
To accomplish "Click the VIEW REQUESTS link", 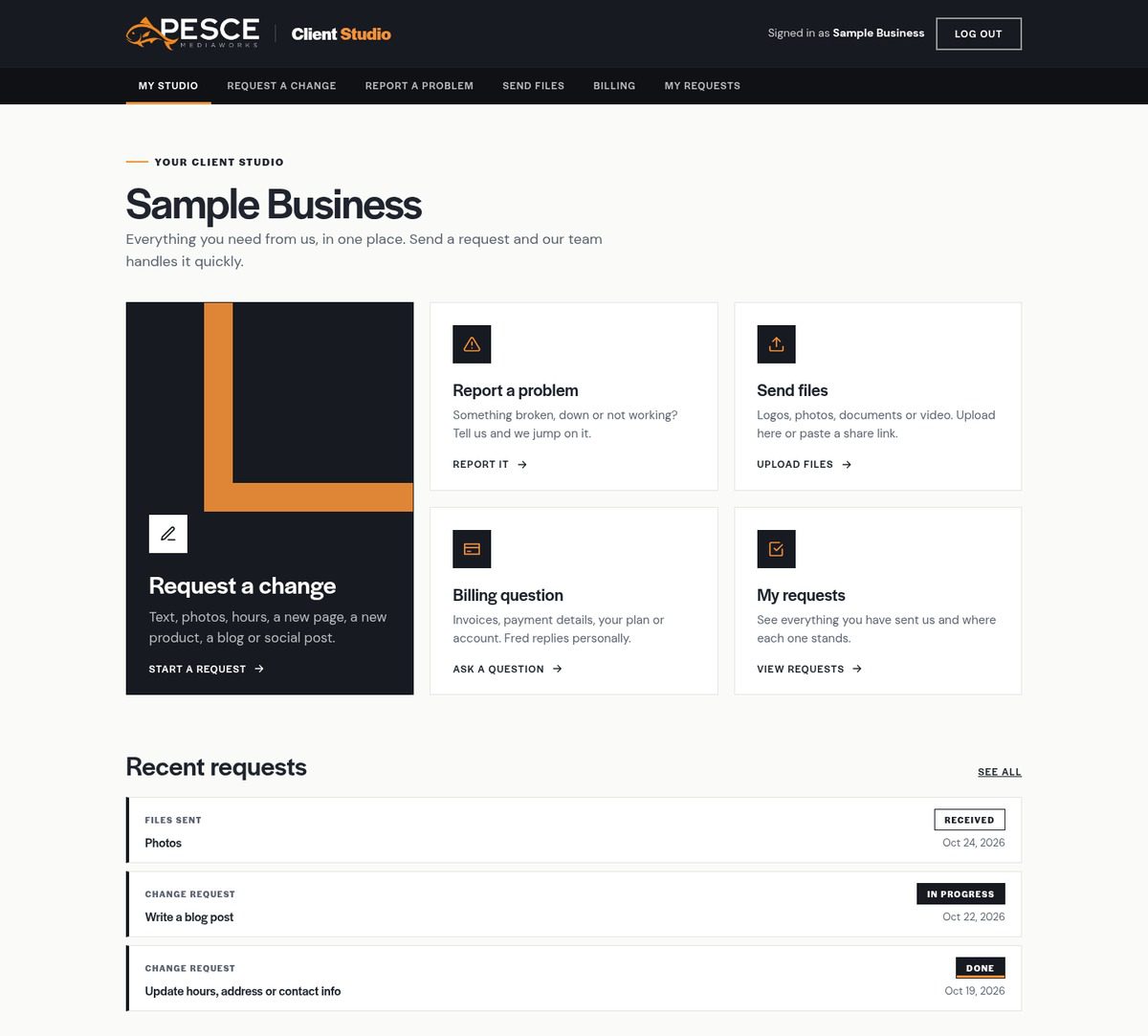I will click(810, 669).
